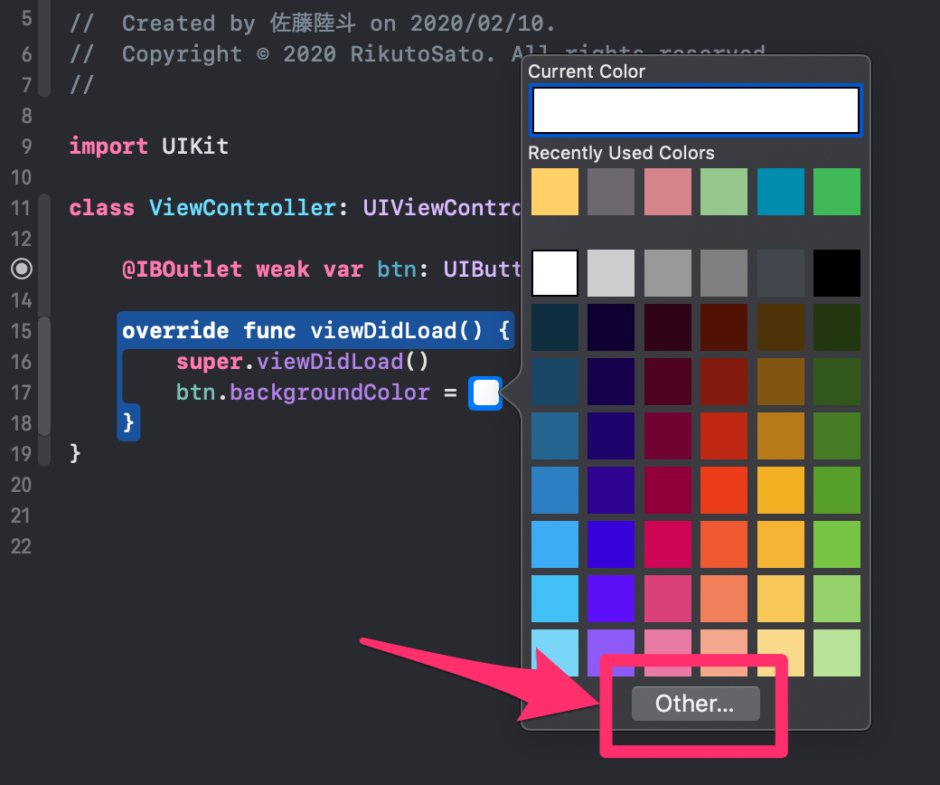This screenshot has width=940, height=785.
Task: Click the Other... button to open custom colors
Action: coord(694,703)
